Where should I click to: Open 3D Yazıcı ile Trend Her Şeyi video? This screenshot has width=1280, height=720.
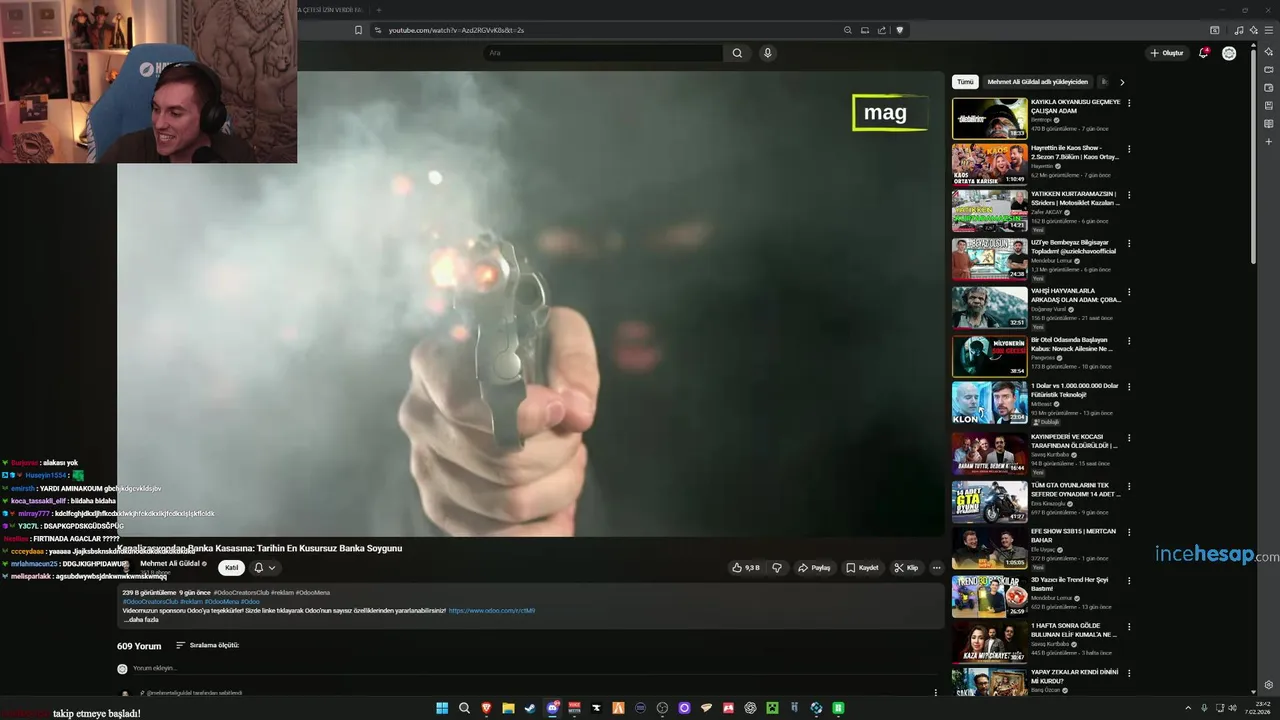click(x=1035, y=596)
